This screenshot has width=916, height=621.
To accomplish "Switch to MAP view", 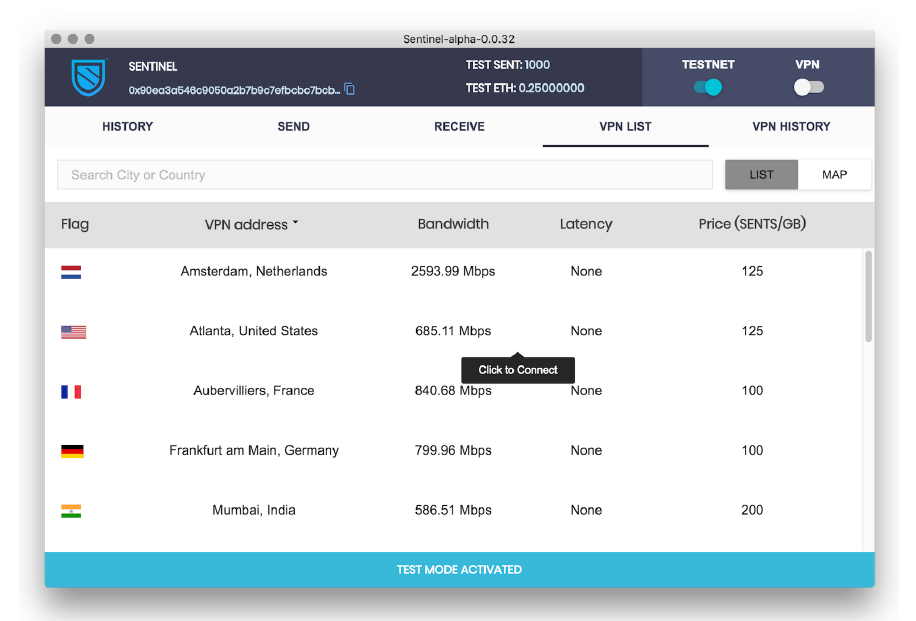I will 834,175.
